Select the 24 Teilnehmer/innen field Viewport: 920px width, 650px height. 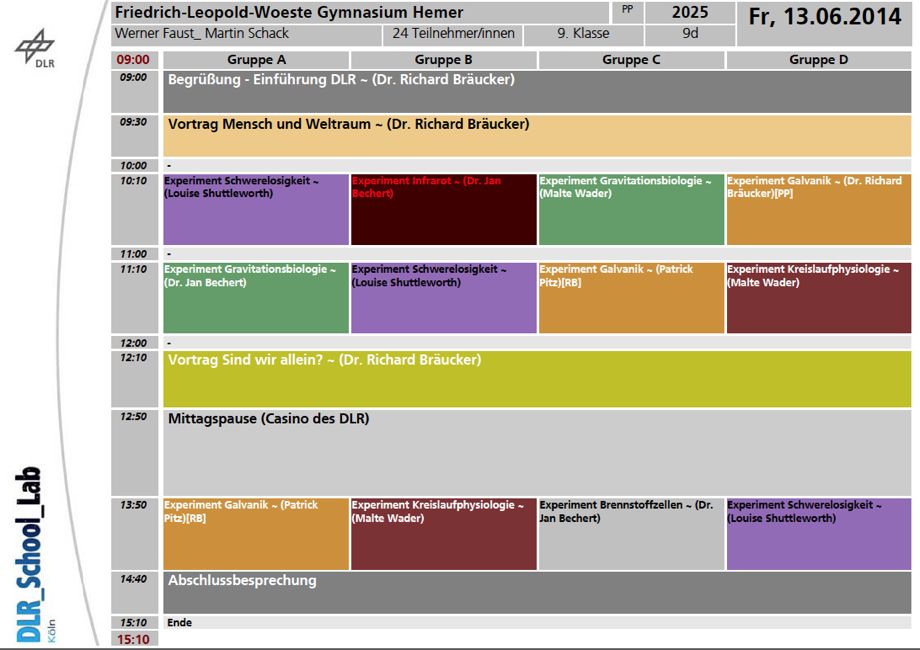454,34
